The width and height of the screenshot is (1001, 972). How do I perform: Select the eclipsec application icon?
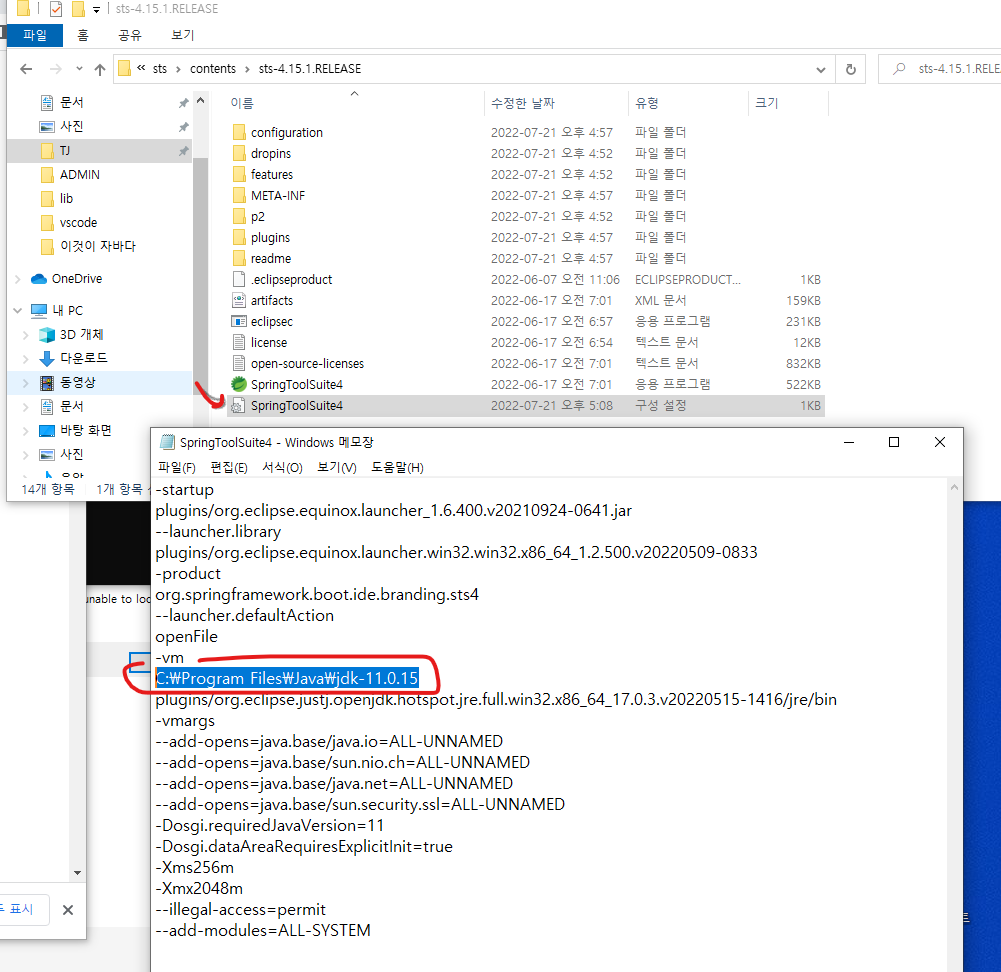239,321
